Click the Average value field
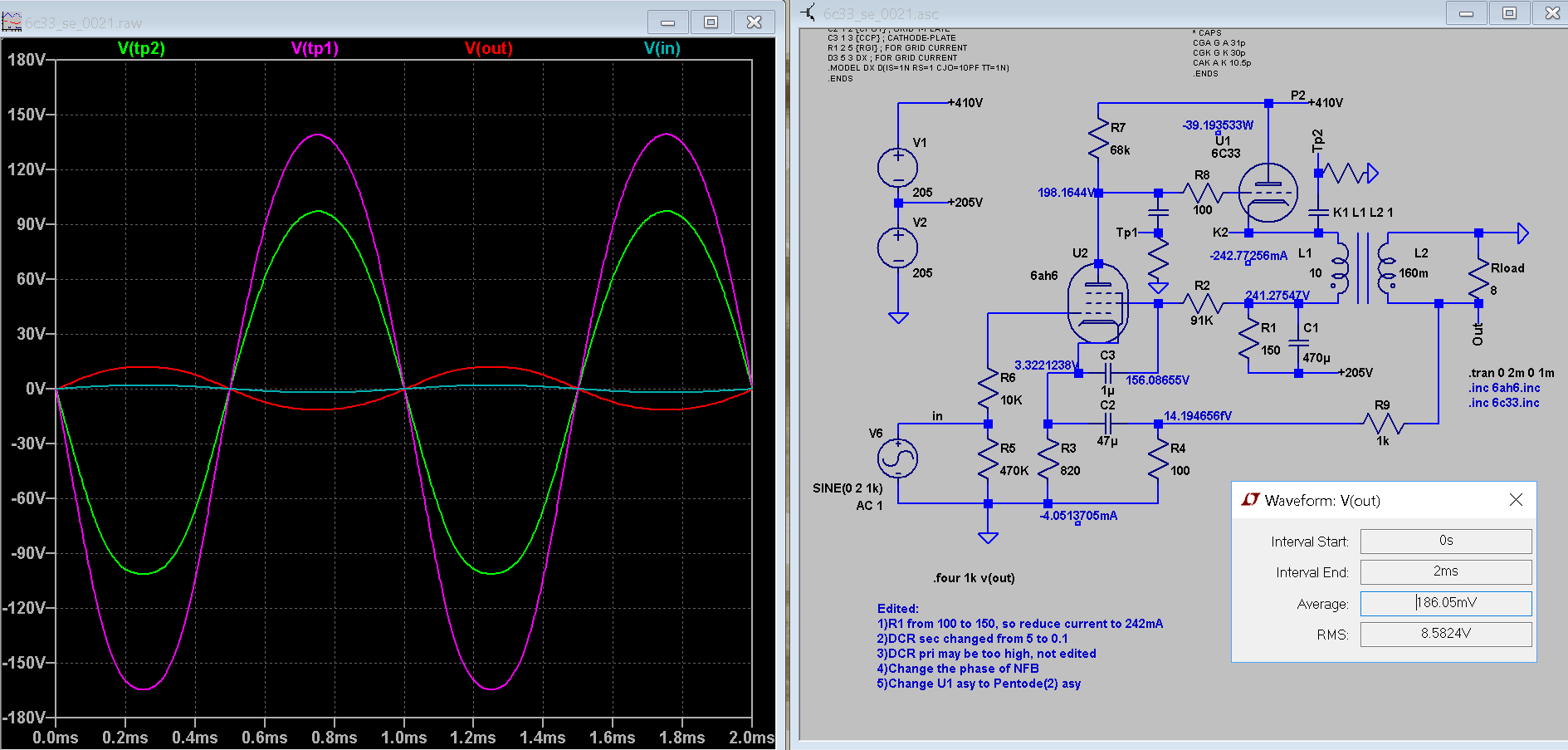The width and height of the screenshot is (1568, 750). [x=1446, y=603]
